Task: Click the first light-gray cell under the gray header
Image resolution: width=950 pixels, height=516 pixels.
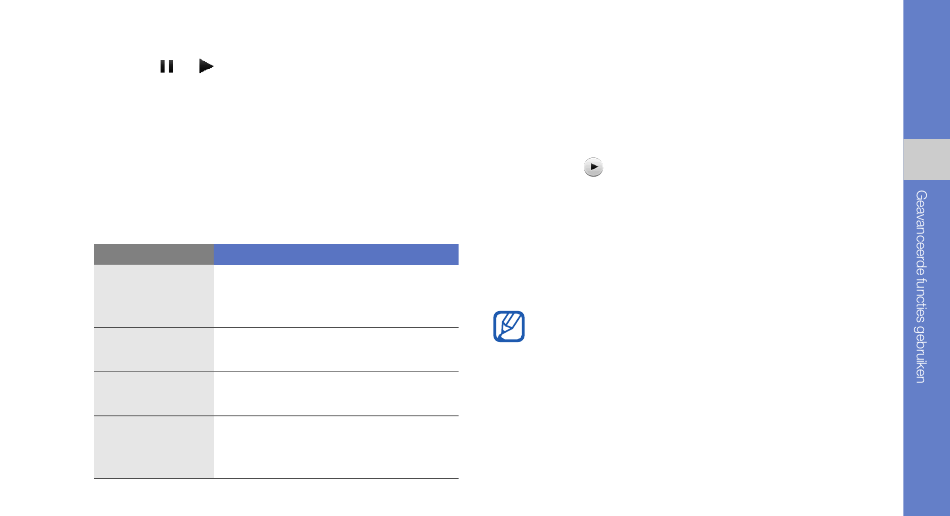Action: click(x=154, y=296)
